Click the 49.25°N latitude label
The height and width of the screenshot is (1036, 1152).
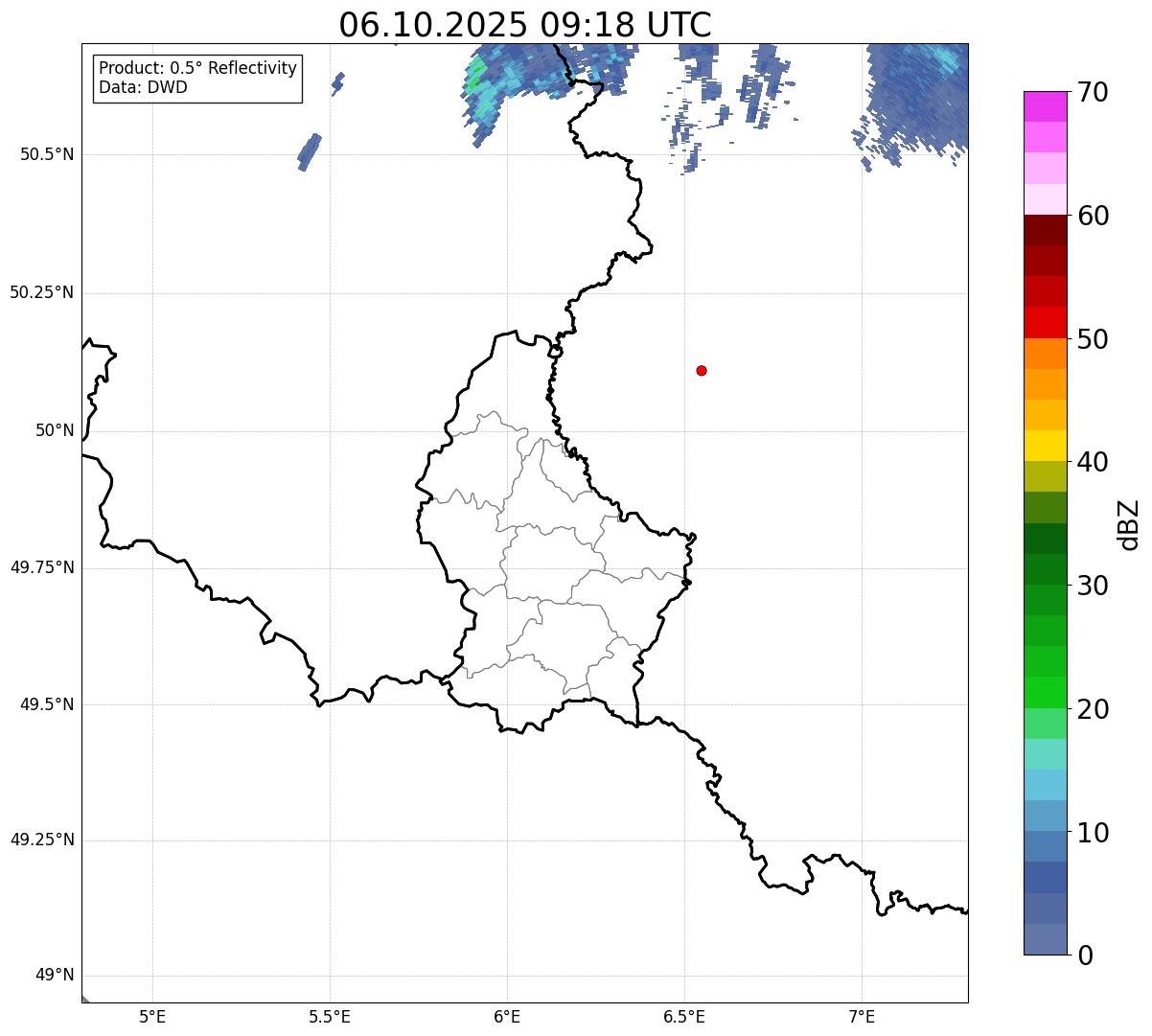pos(41,840)
